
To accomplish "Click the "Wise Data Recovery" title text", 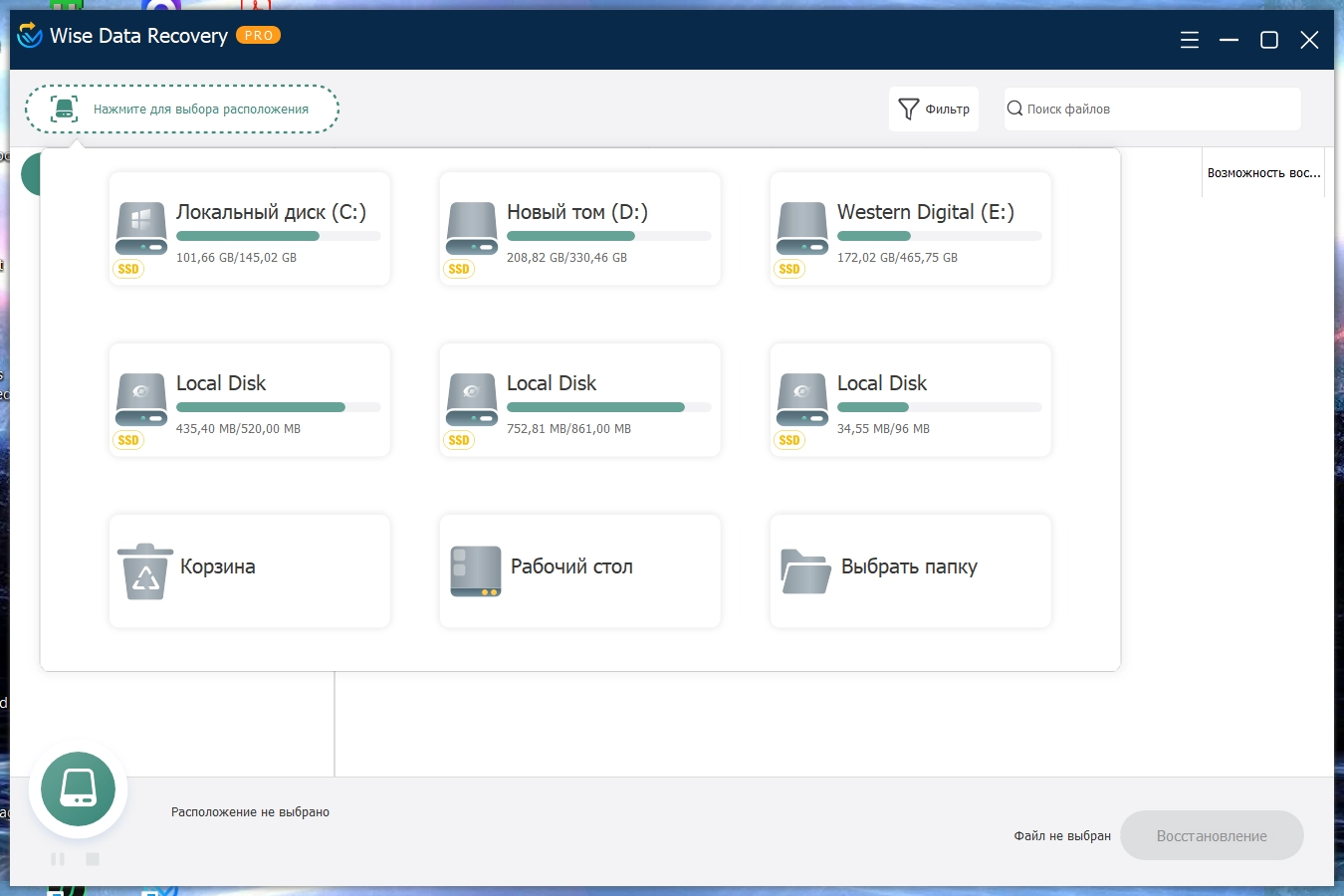I will (138, 36).
